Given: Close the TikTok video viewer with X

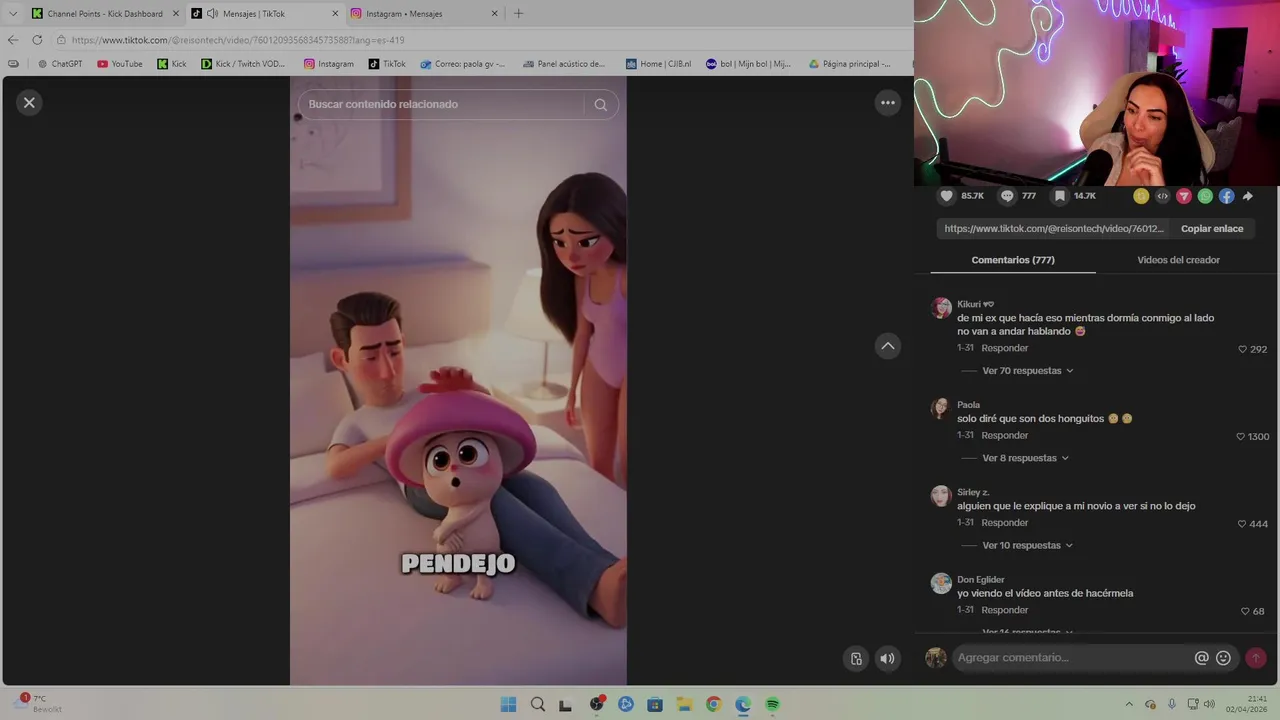Looking at the screenshot, I should tap(29, 102).
